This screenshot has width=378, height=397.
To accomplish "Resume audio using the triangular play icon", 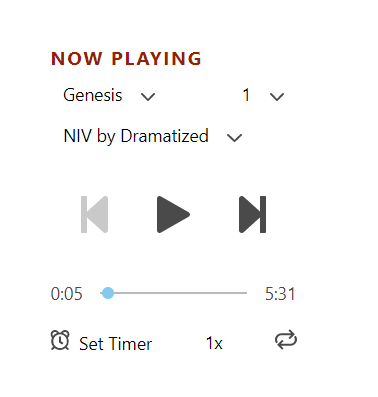I will click(173, 214).
